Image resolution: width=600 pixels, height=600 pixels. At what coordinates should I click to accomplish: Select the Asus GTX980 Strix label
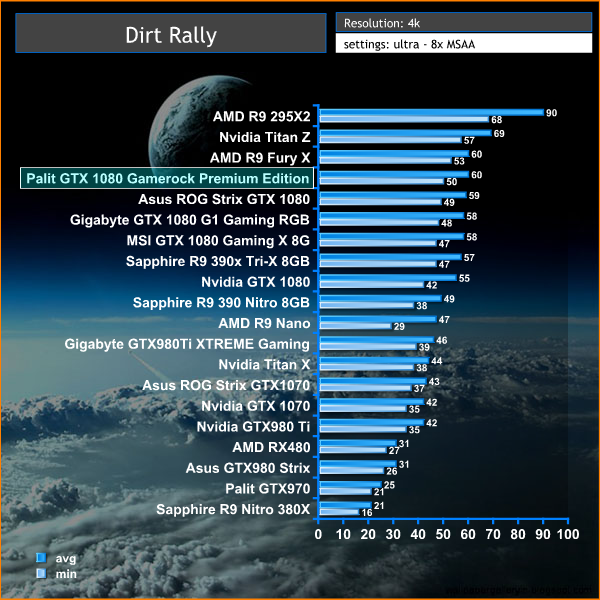point(248,468)
